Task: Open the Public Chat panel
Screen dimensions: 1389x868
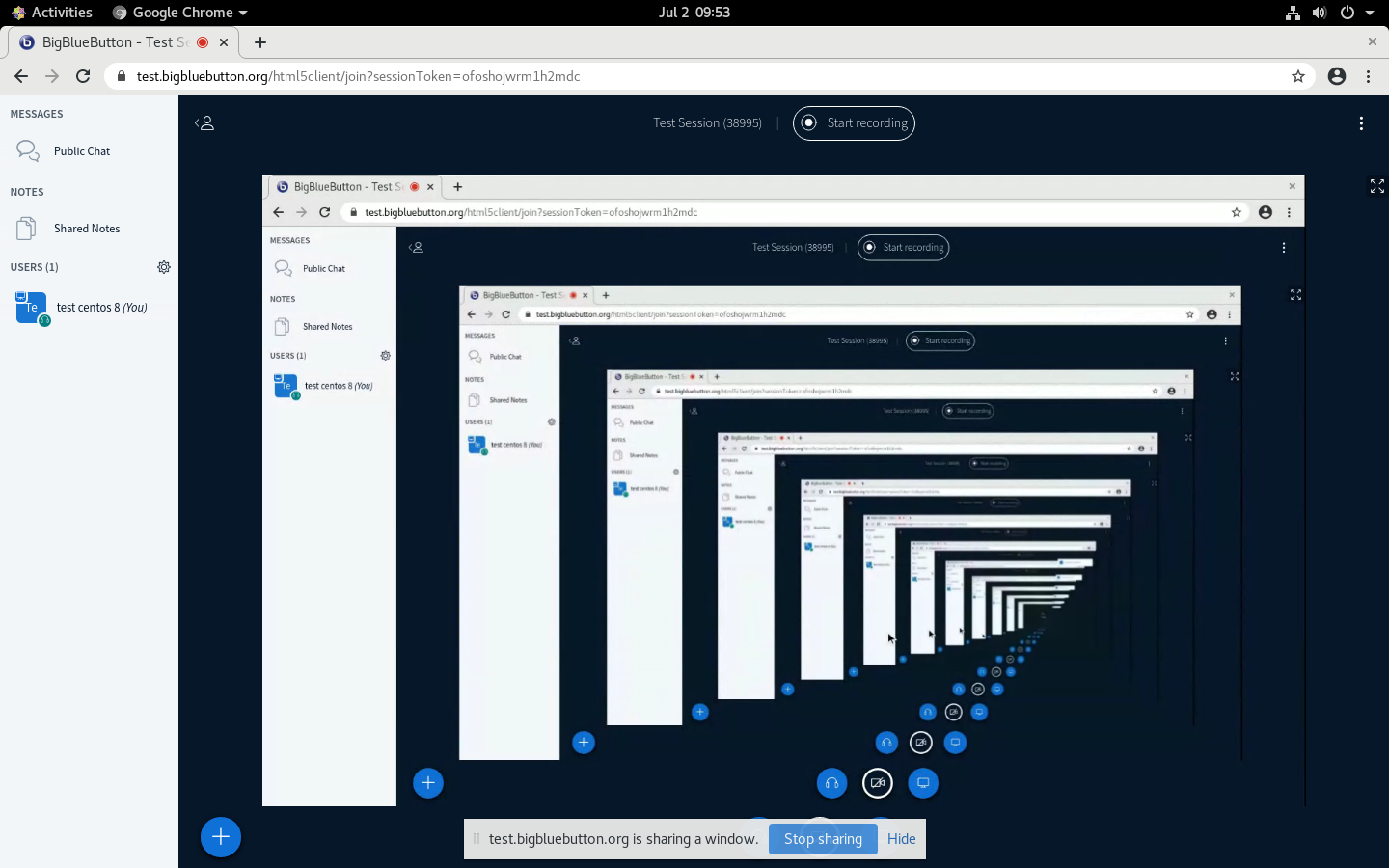Action: point(82,150)
